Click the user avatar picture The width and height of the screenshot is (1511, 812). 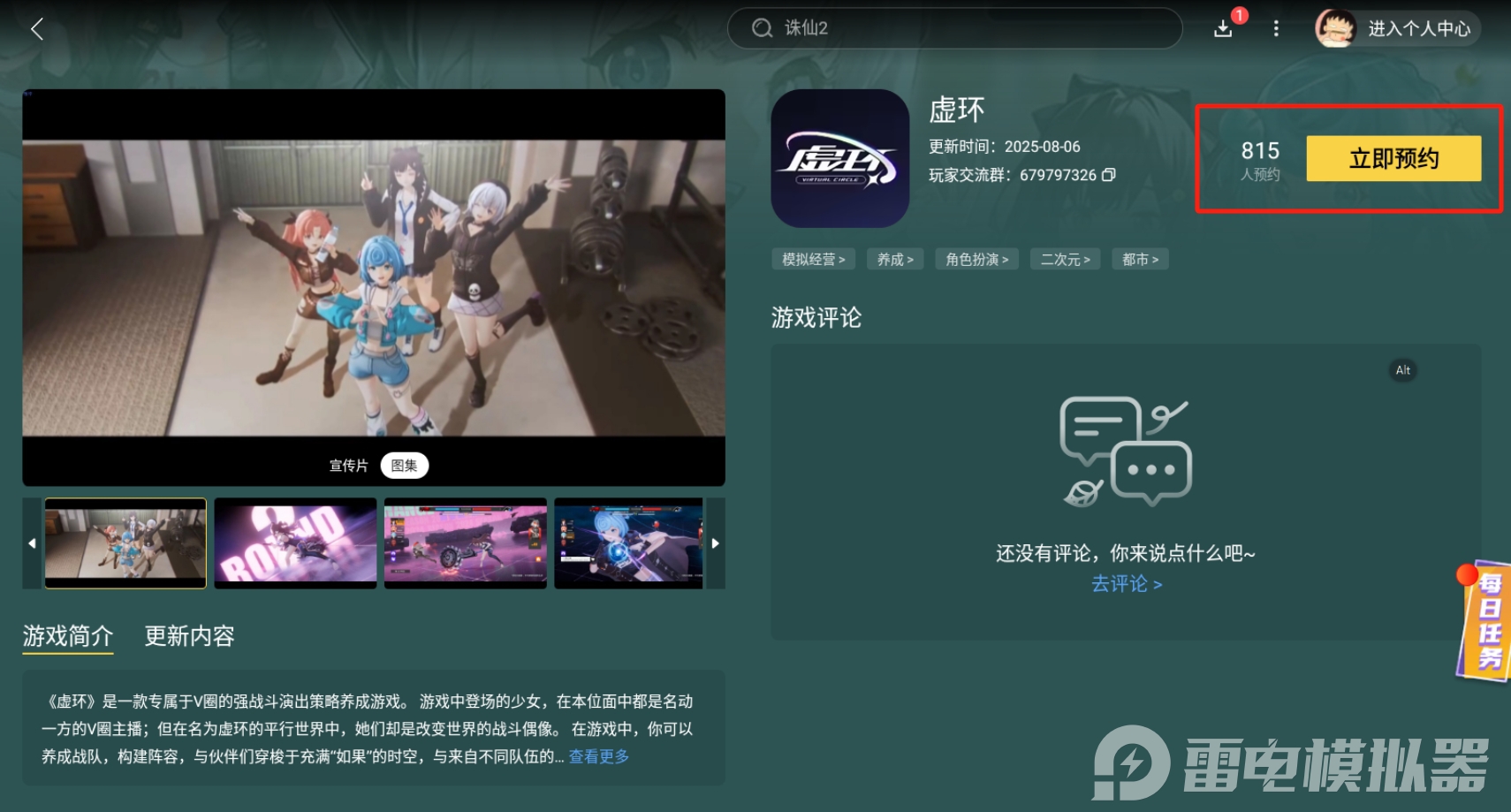pyautogui.click(x=1335, y=28)
